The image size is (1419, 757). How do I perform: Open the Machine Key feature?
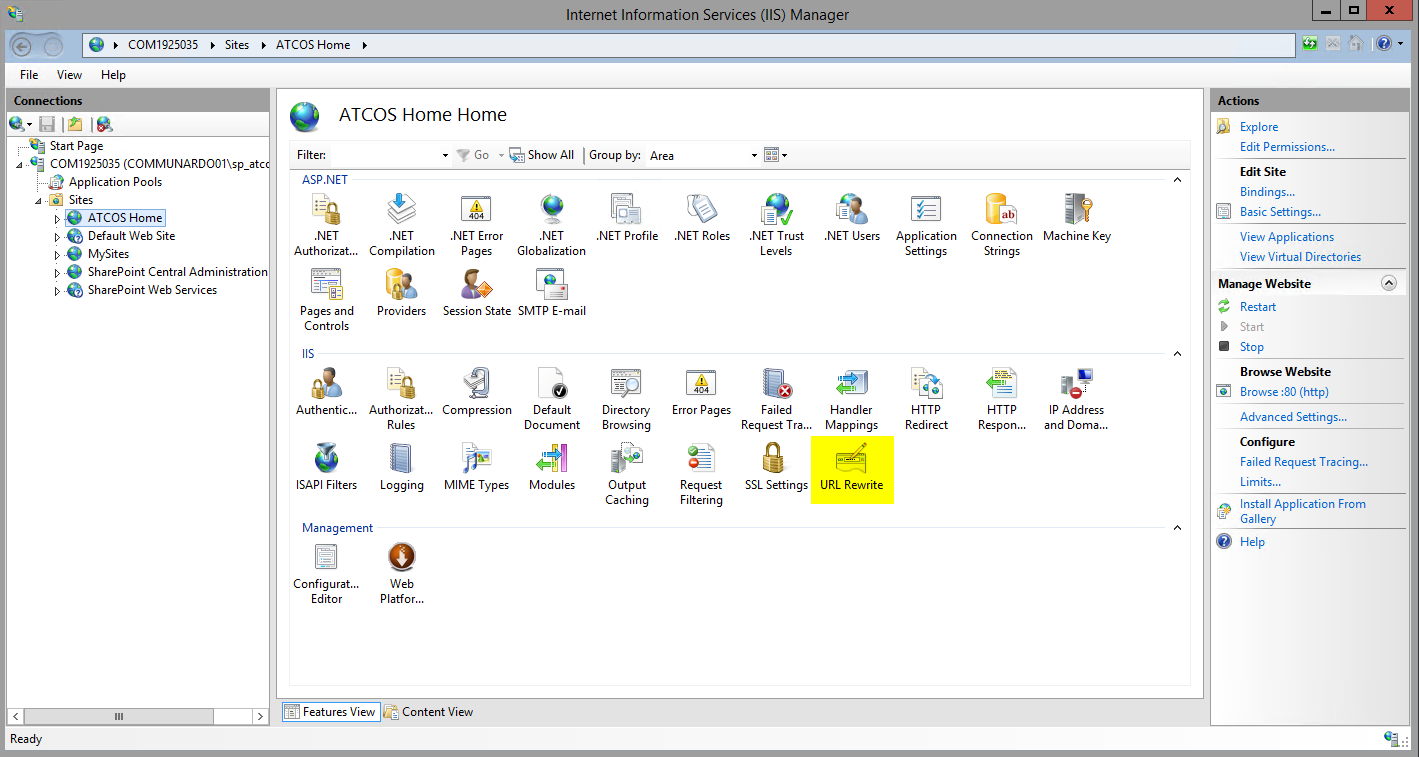[x=1076, y=219]
